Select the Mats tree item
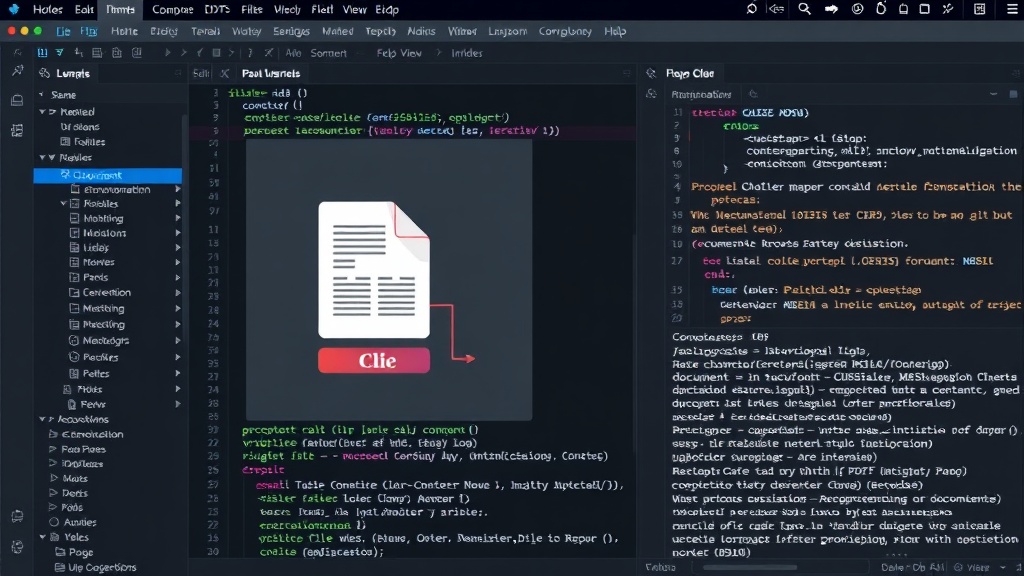The height and width of the screenshot is (576, 1024). 75,478
